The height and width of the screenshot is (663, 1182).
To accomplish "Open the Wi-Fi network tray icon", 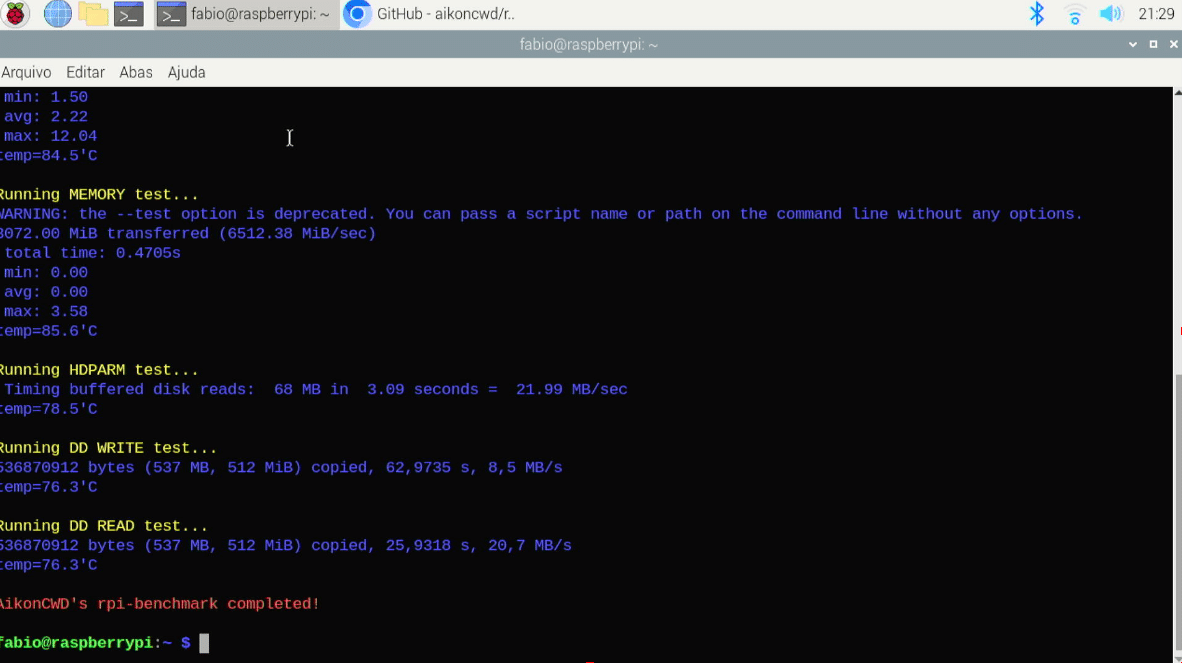I will [x=1075, y=14].
